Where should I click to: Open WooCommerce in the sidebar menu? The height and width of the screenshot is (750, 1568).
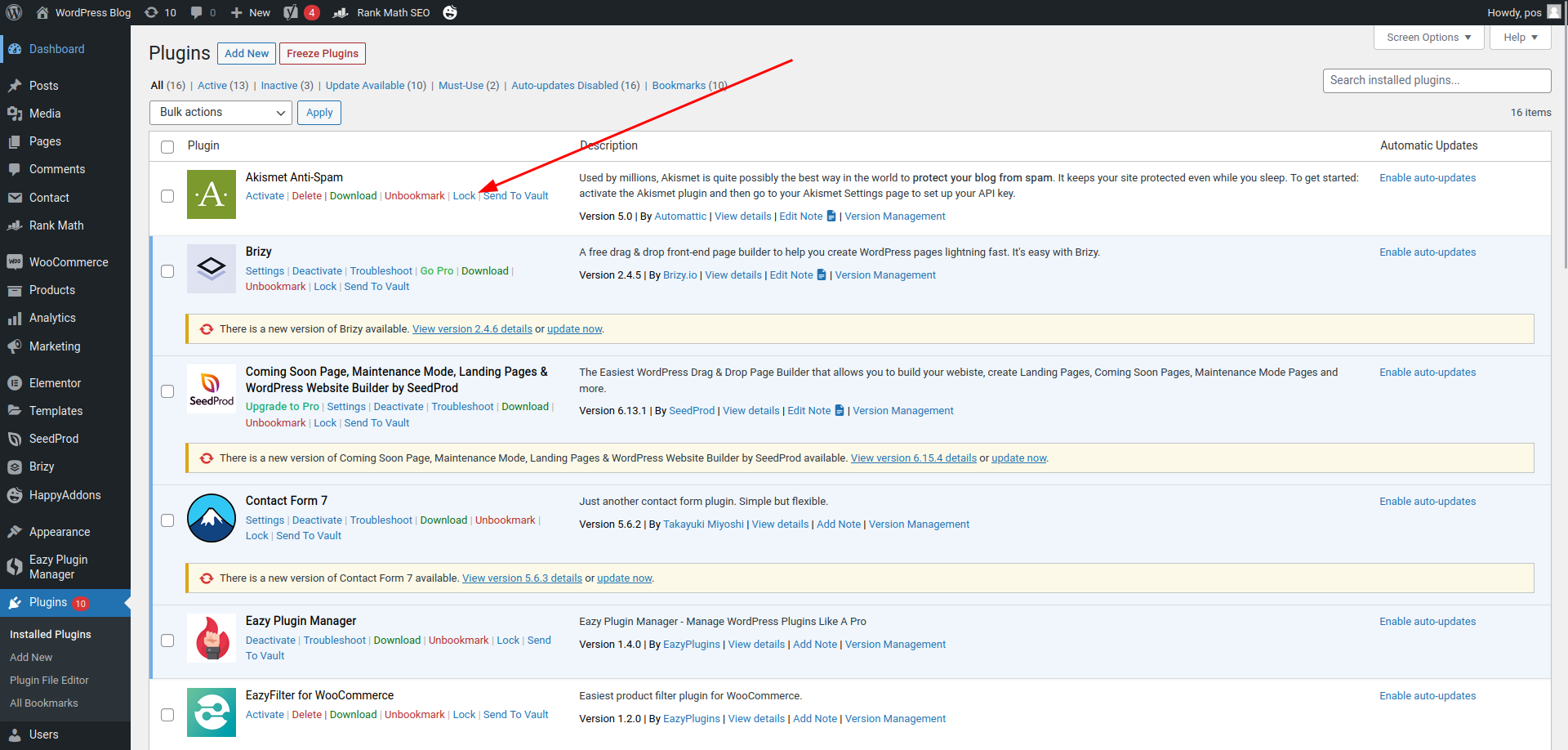(69, 262)
